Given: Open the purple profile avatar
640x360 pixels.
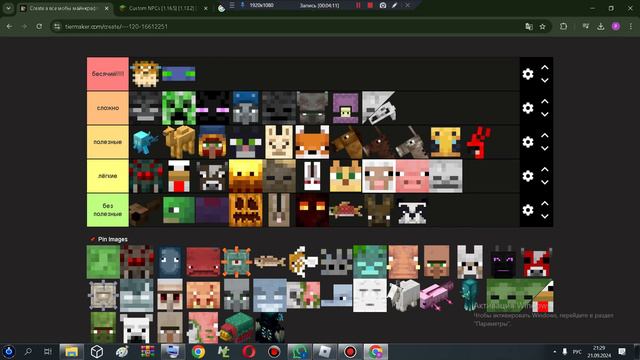Looking at the screenshot, I should click(616, 27).
